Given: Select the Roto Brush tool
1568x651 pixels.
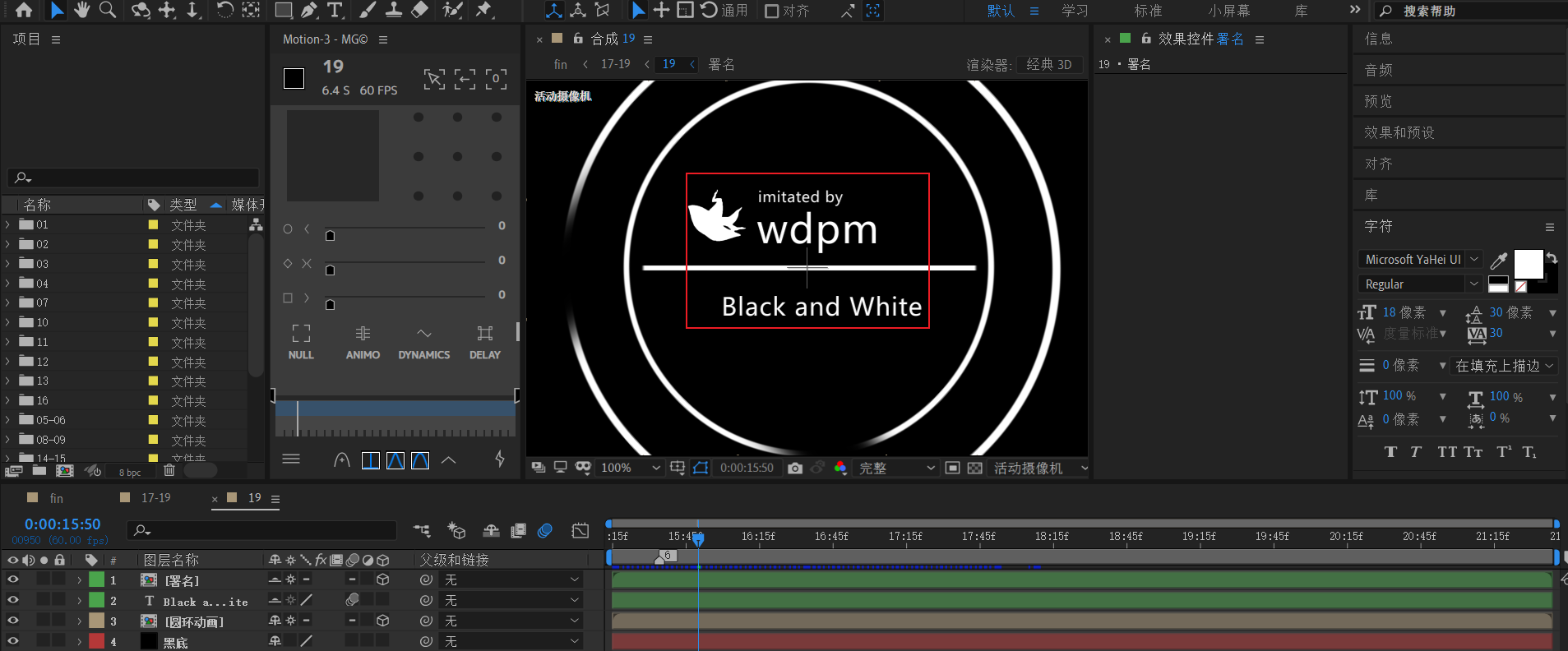Looking at the screenshot, I should coord(452,10).
